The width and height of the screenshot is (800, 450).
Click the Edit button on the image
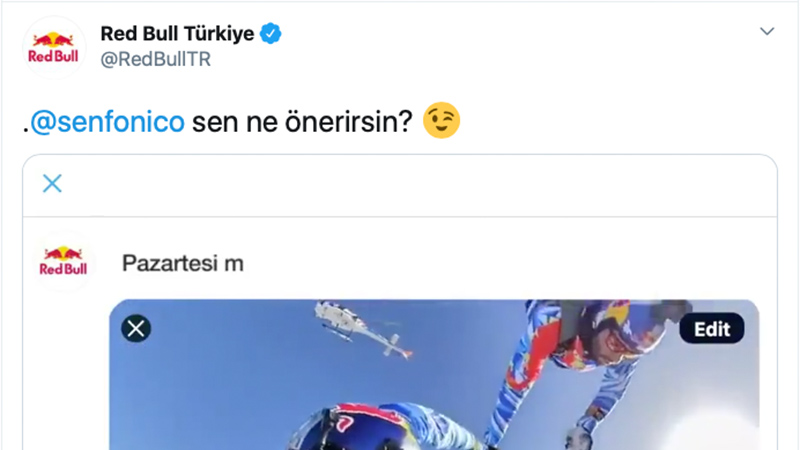712,329
